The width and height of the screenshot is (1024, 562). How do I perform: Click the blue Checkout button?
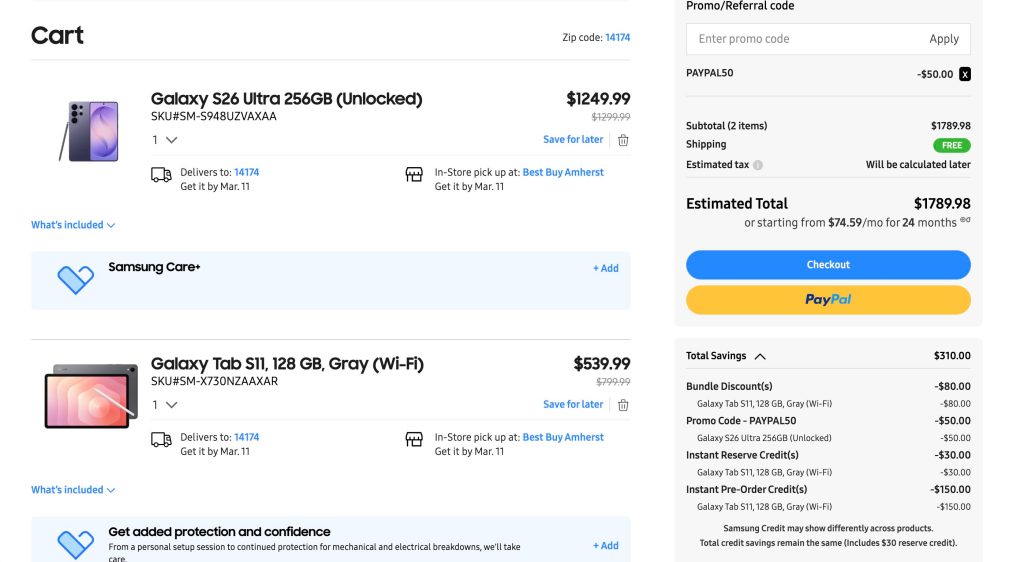point(828,265)
